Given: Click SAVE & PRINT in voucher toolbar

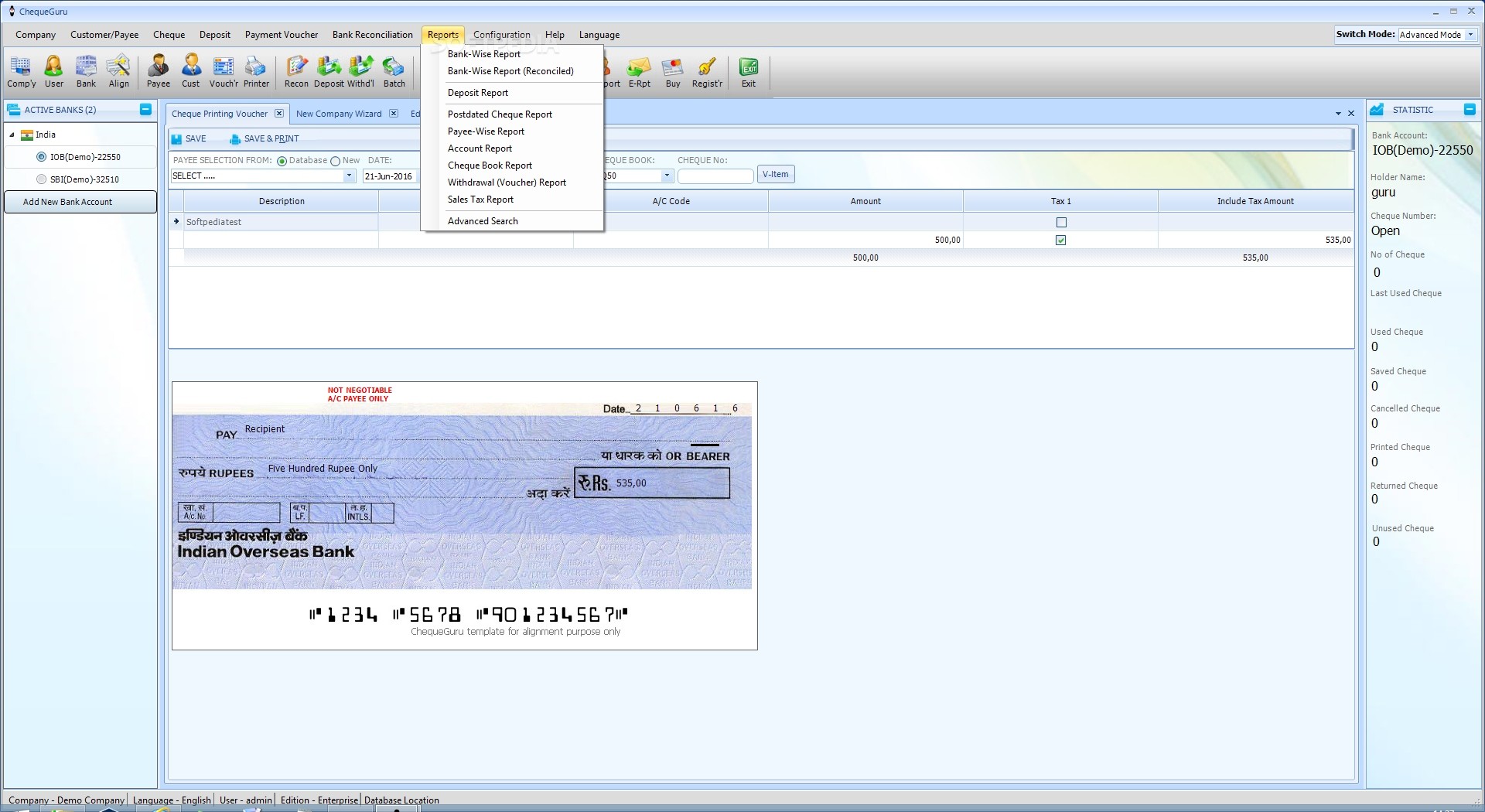Looking at the screenshot, I should pyautogui.click(x=265, y=138).
